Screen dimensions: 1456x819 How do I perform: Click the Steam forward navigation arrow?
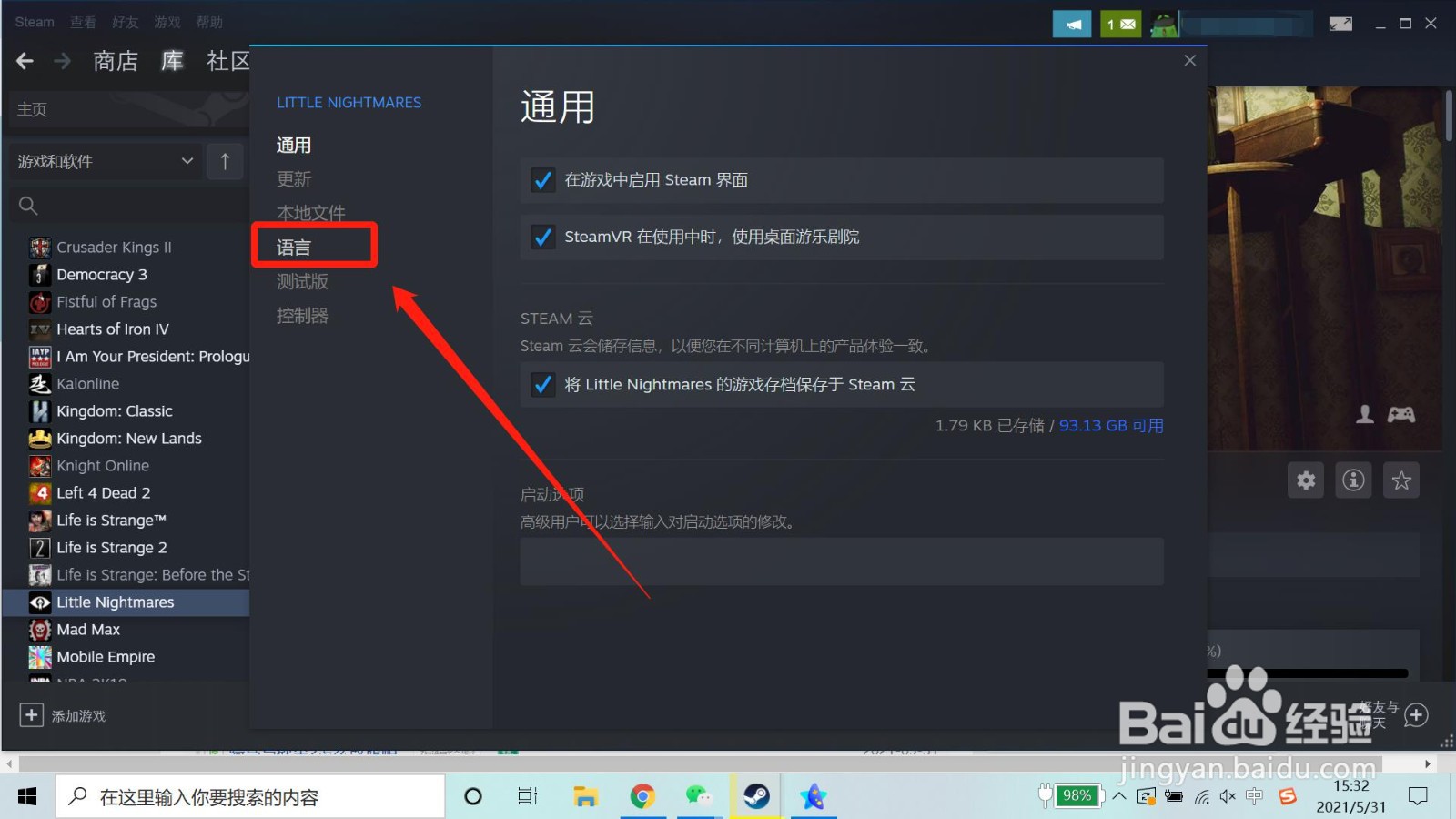point(62,61)
